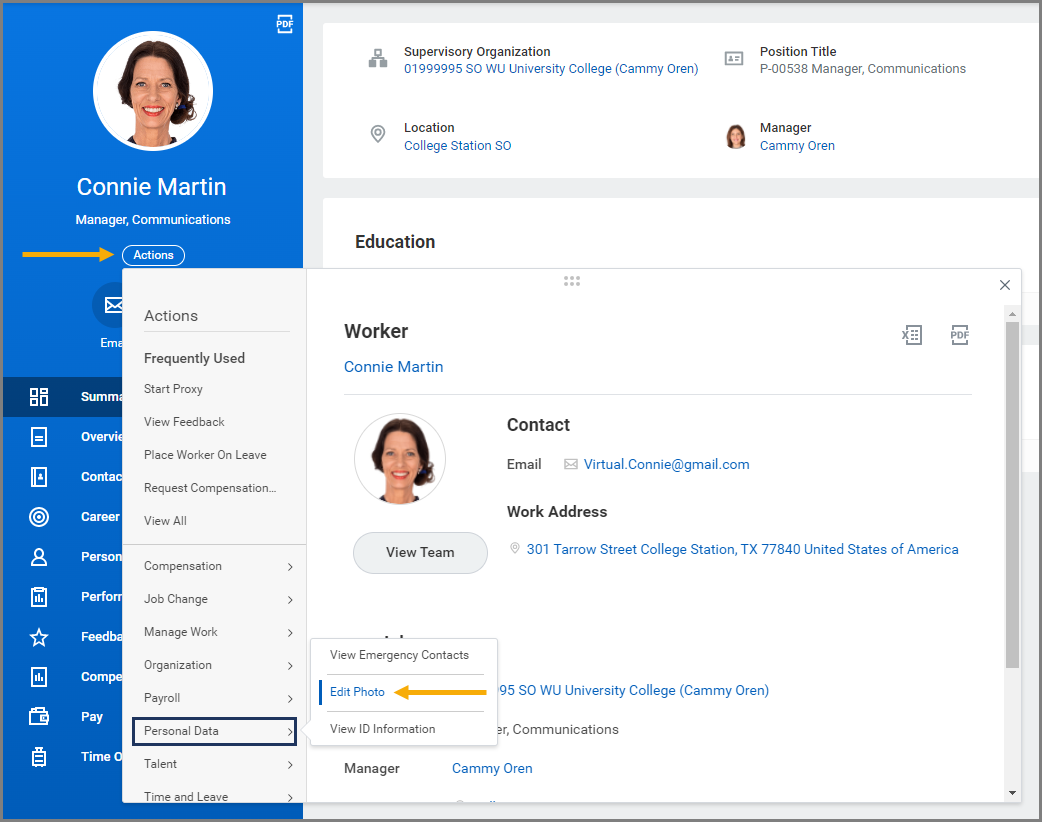Click the Feedback star icon in sidebar

(39, 637)
